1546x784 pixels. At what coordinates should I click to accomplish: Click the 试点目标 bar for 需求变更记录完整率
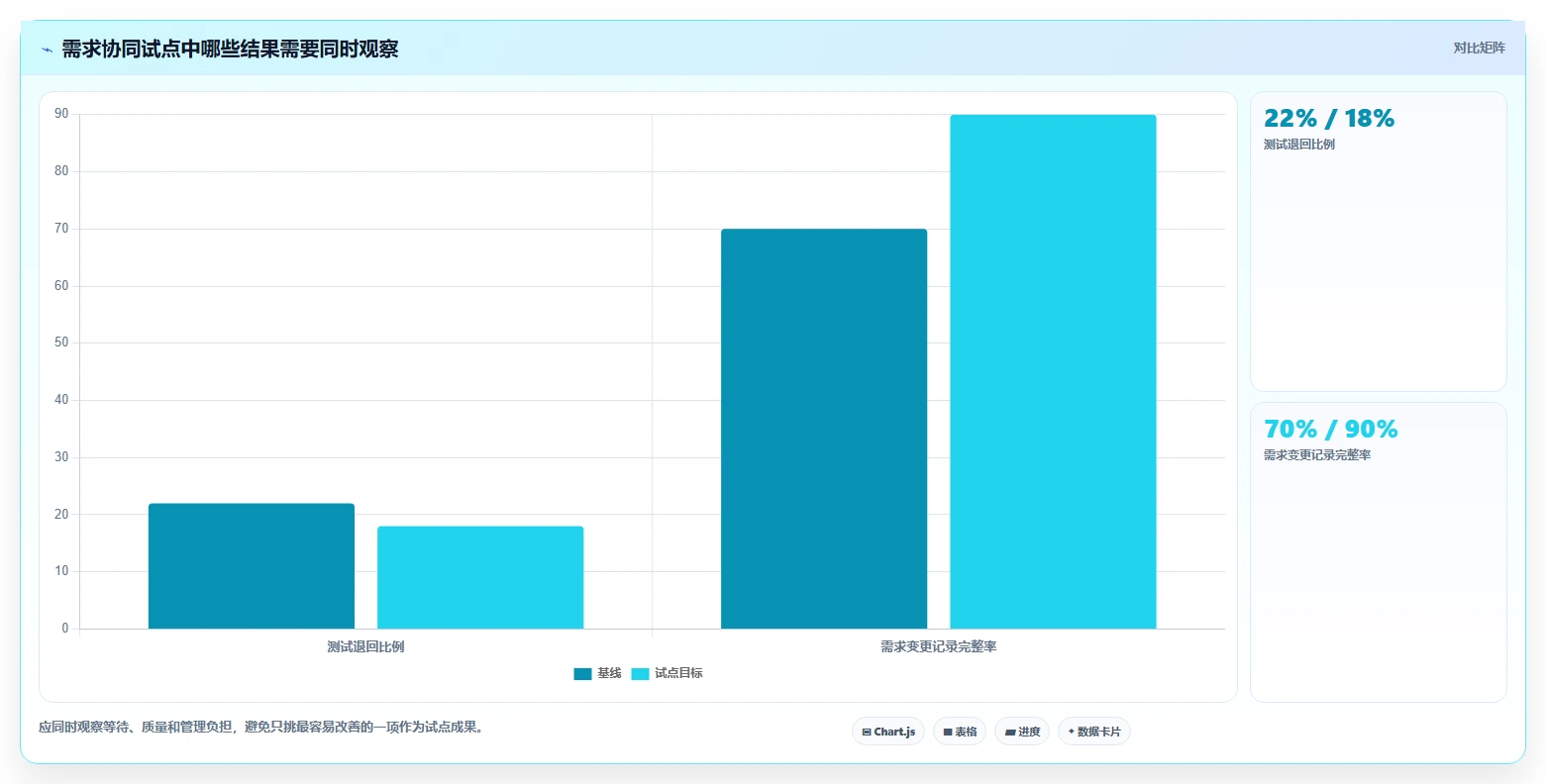point(1053,371)
